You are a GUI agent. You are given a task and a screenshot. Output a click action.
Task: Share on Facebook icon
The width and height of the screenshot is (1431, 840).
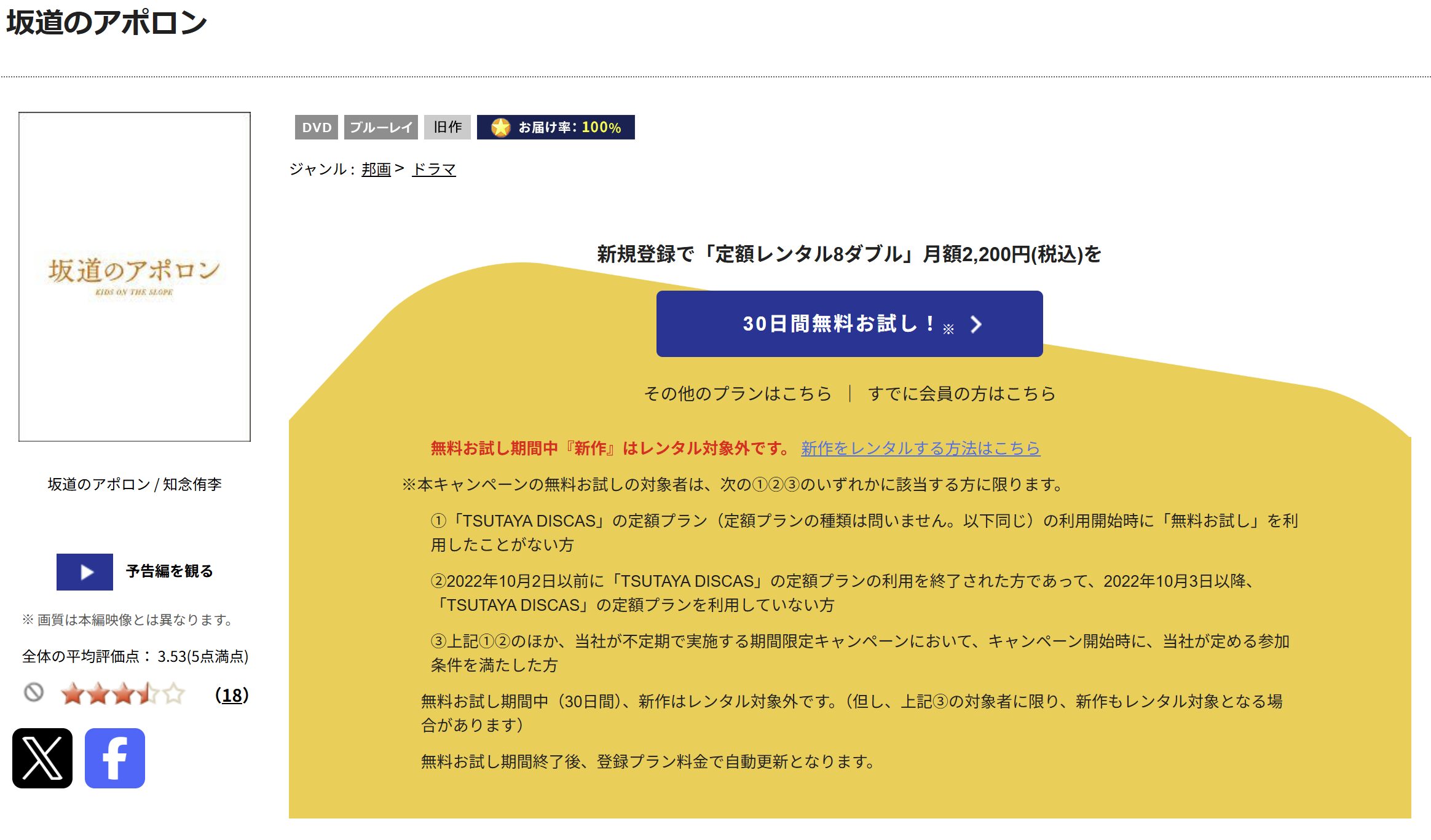115,758
